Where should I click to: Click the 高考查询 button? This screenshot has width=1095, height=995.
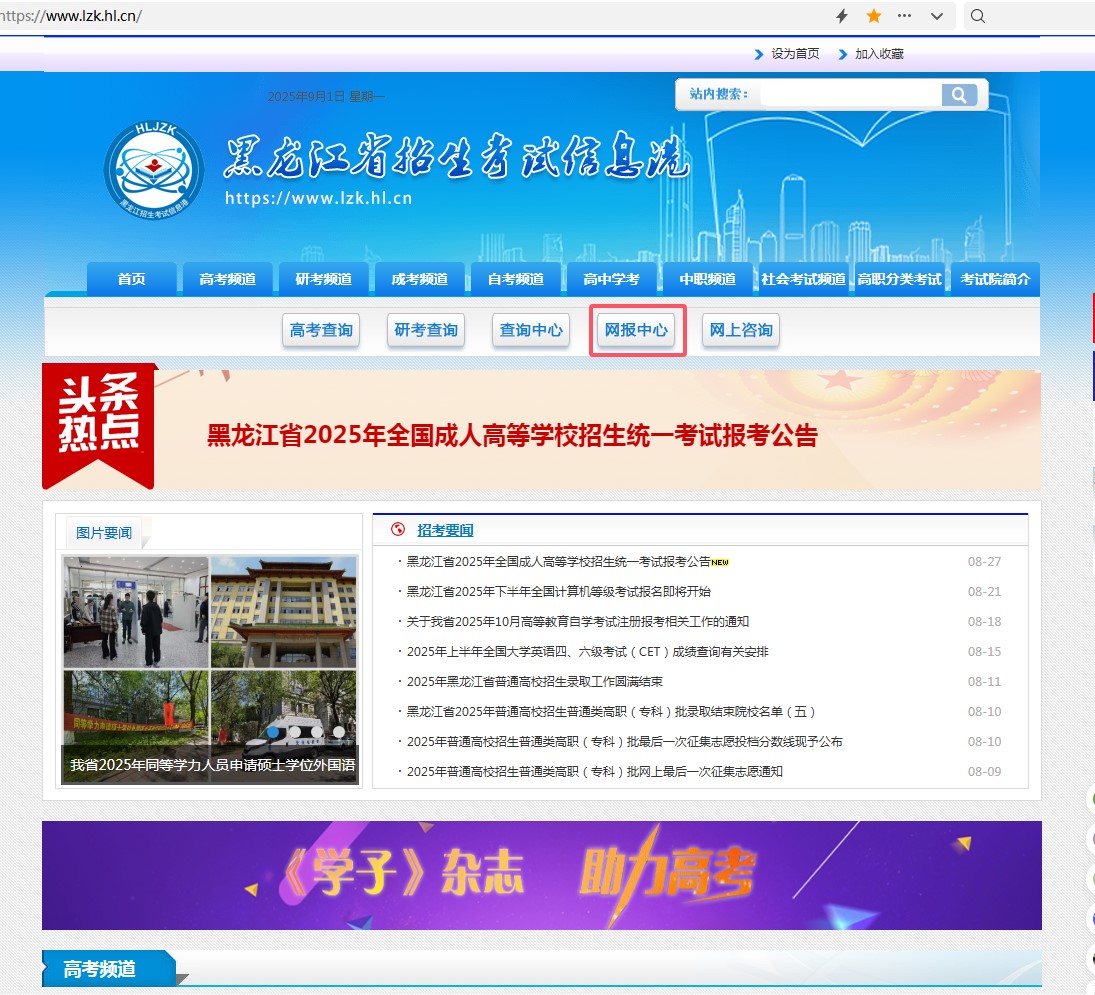[x=321, y=330]
